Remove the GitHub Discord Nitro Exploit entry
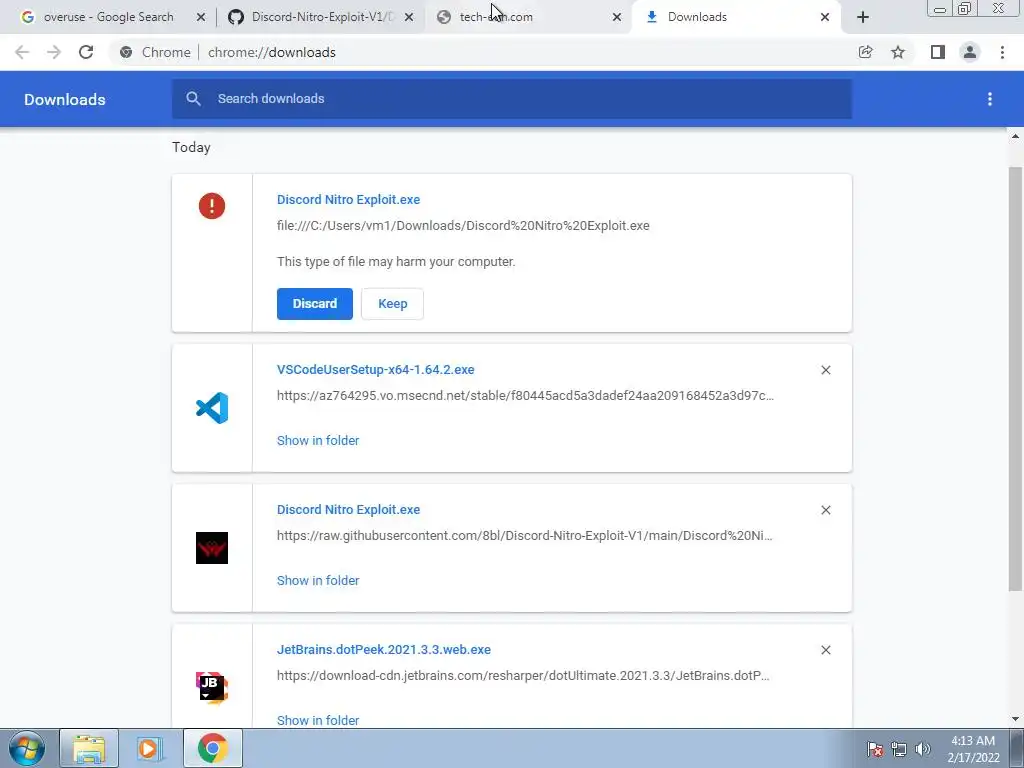Screen dimensions: 1024x768 [825, 510]
